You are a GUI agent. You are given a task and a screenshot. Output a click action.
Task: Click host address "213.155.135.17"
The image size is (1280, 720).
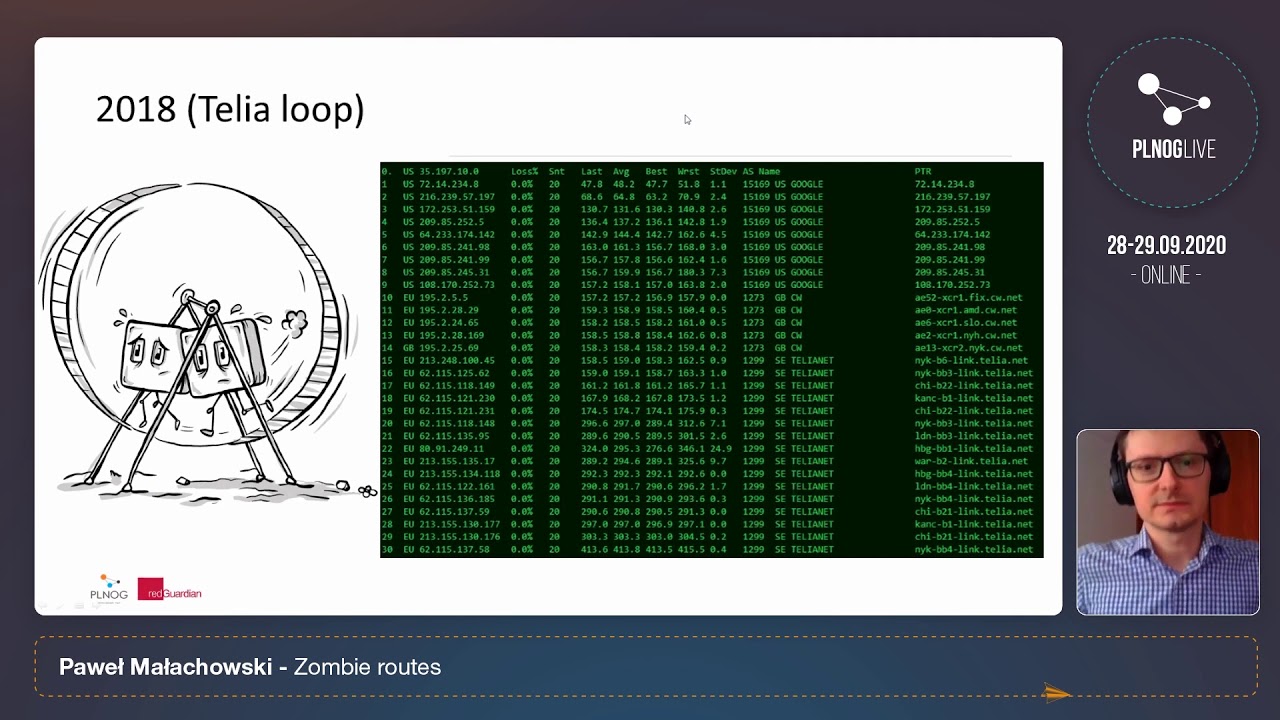point(457,461)
